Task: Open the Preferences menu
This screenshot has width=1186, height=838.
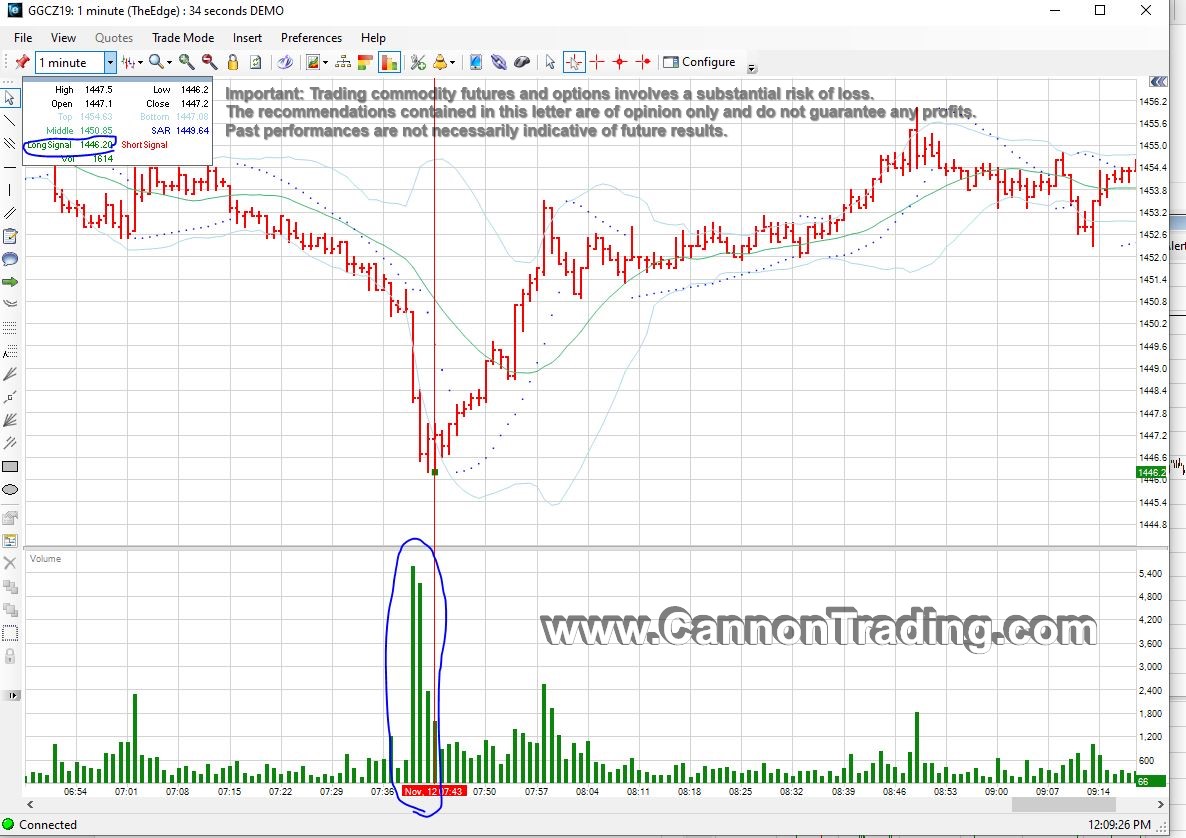Action: [311, 38]
